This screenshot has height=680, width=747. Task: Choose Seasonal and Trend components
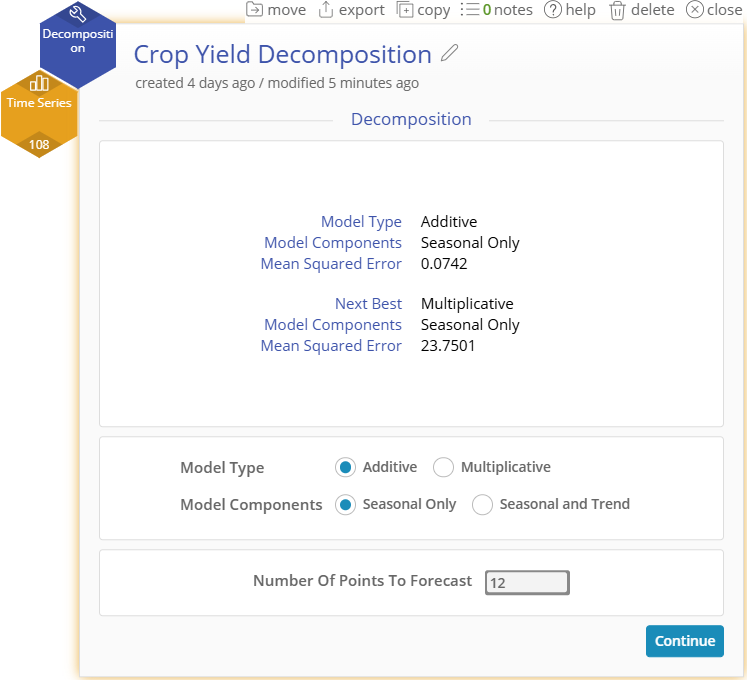pyautogui.click(x=482, y=504)
